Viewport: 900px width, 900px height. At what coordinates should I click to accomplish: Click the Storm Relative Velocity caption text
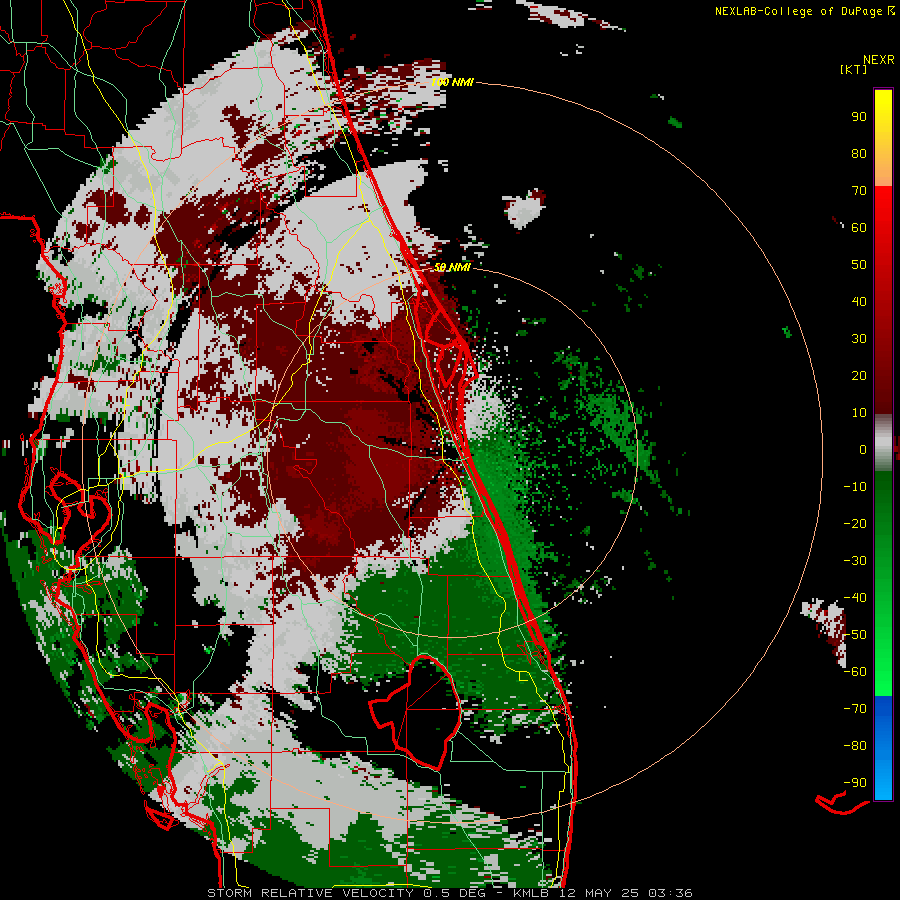click(449, 893)
